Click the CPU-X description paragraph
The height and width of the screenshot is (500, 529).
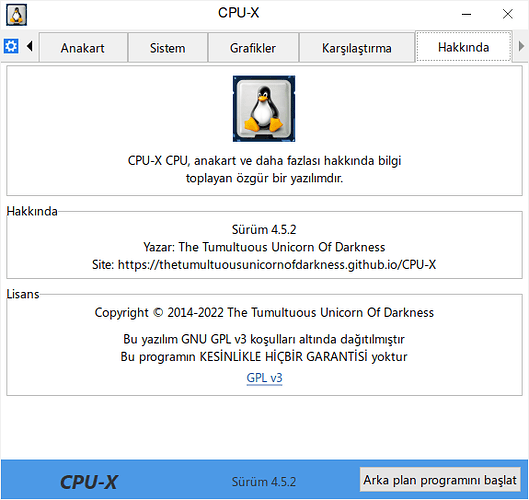tap(264, 169)
